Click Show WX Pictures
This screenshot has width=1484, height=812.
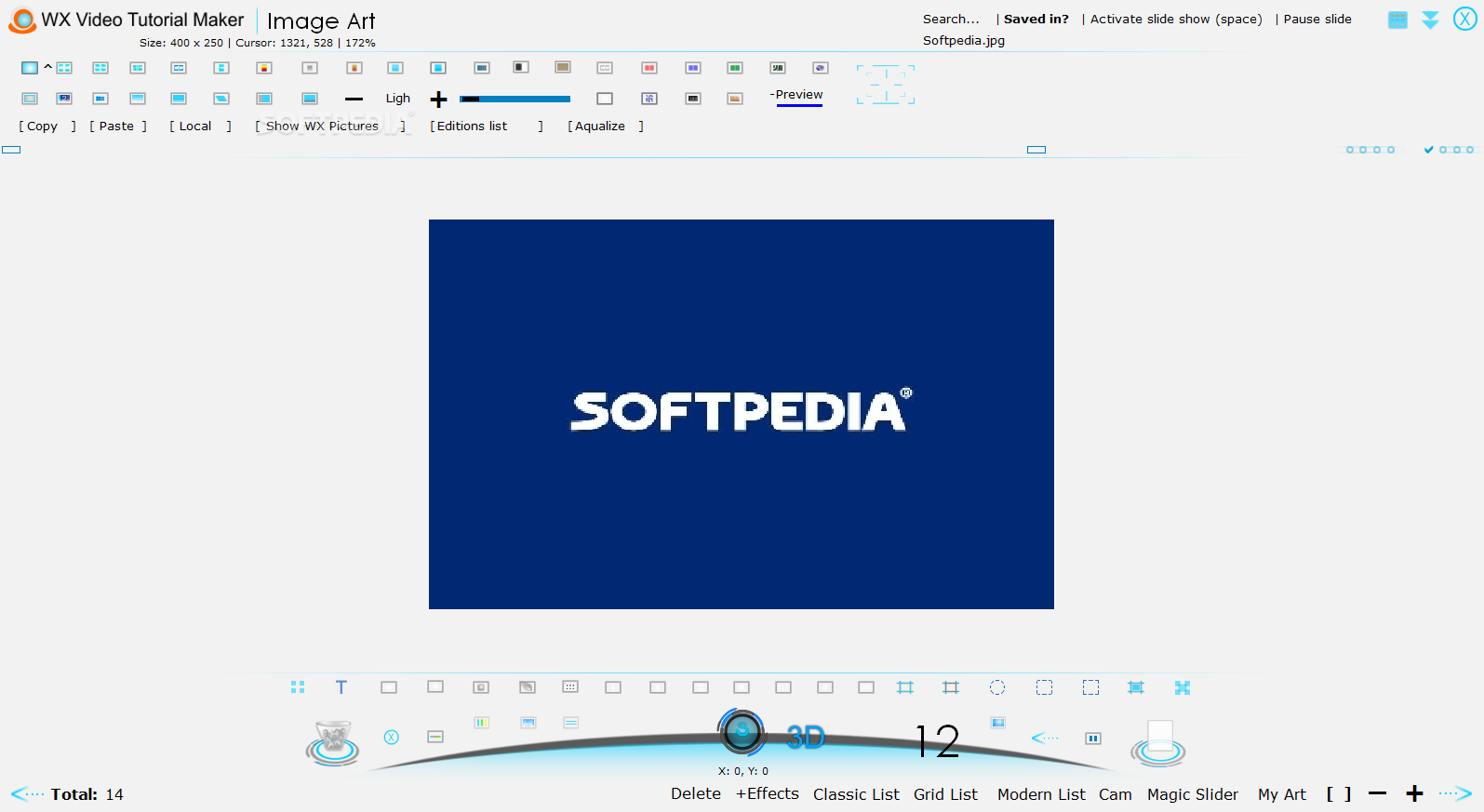330,126
